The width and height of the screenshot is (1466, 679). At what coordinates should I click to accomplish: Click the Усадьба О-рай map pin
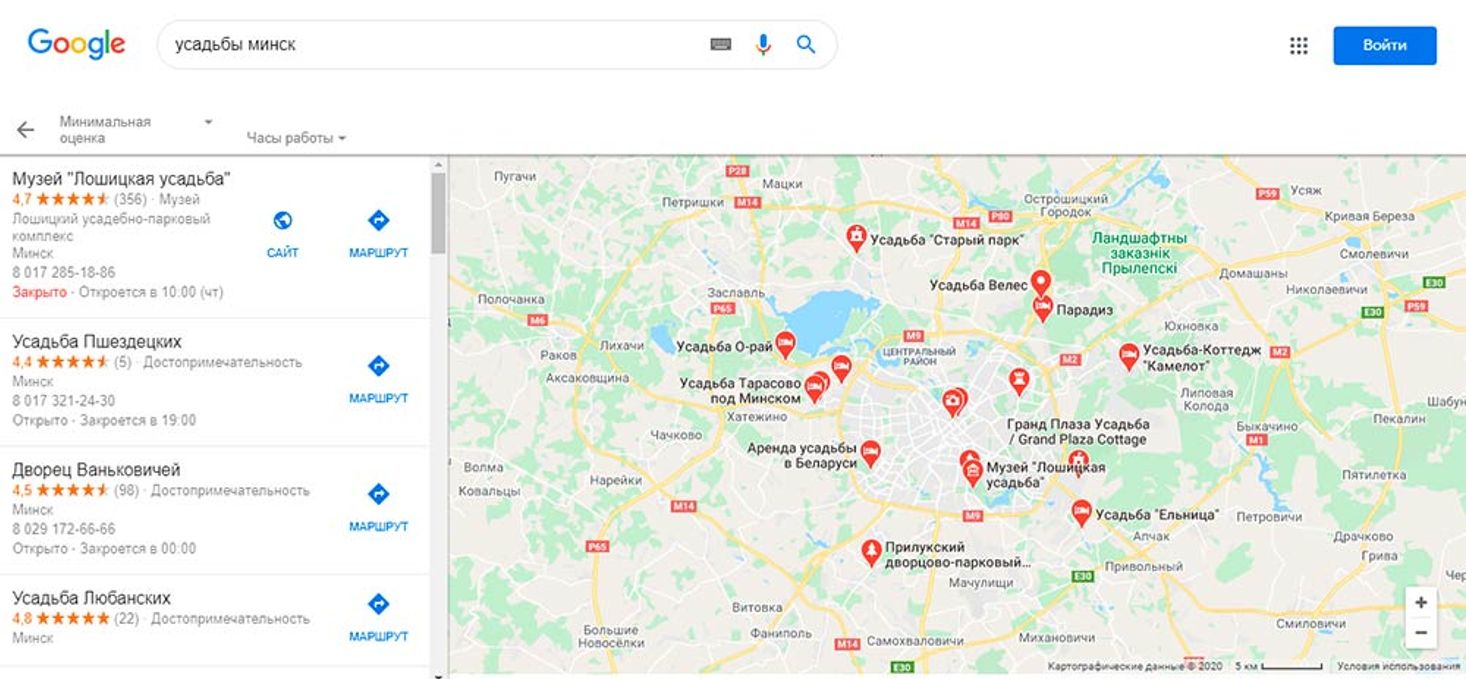coord(785,345)
